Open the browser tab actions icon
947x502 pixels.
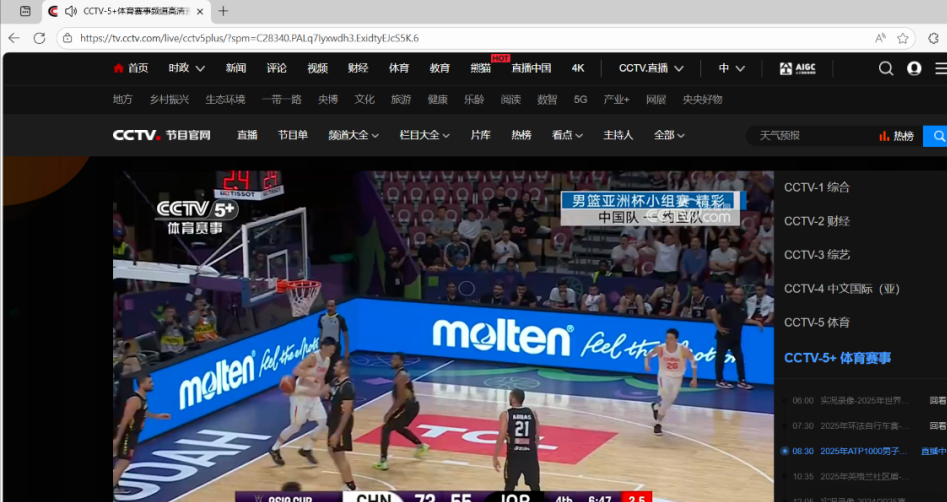tap(25, 11)
